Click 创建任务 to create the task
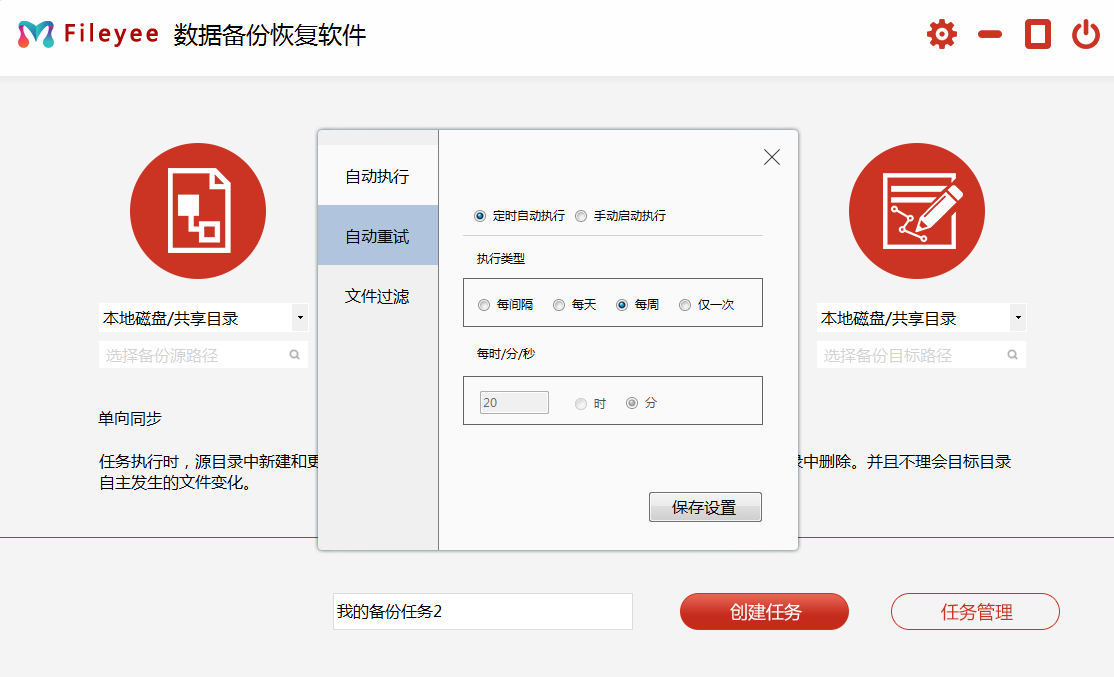The image size is (1114, 677). [x=764, y=611]
